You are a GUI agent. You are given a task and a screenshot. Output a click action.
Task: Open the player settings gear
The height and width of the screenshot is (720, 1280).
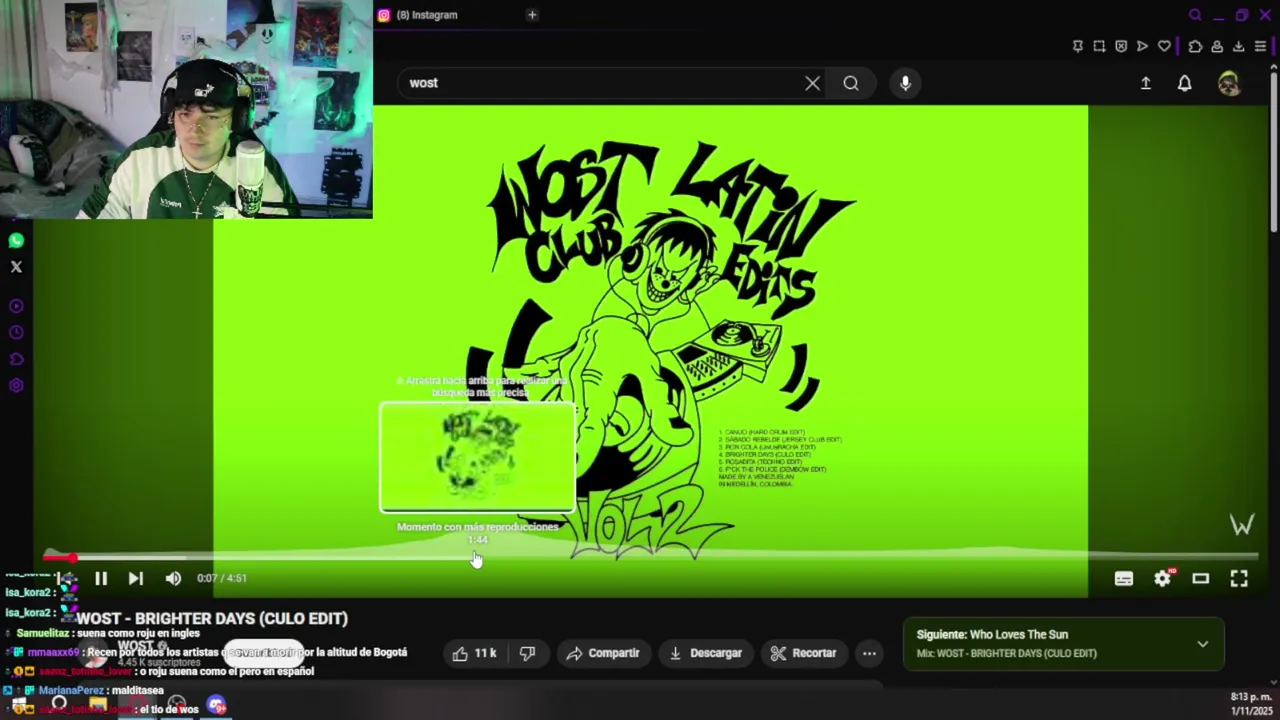coord(1162,578)
